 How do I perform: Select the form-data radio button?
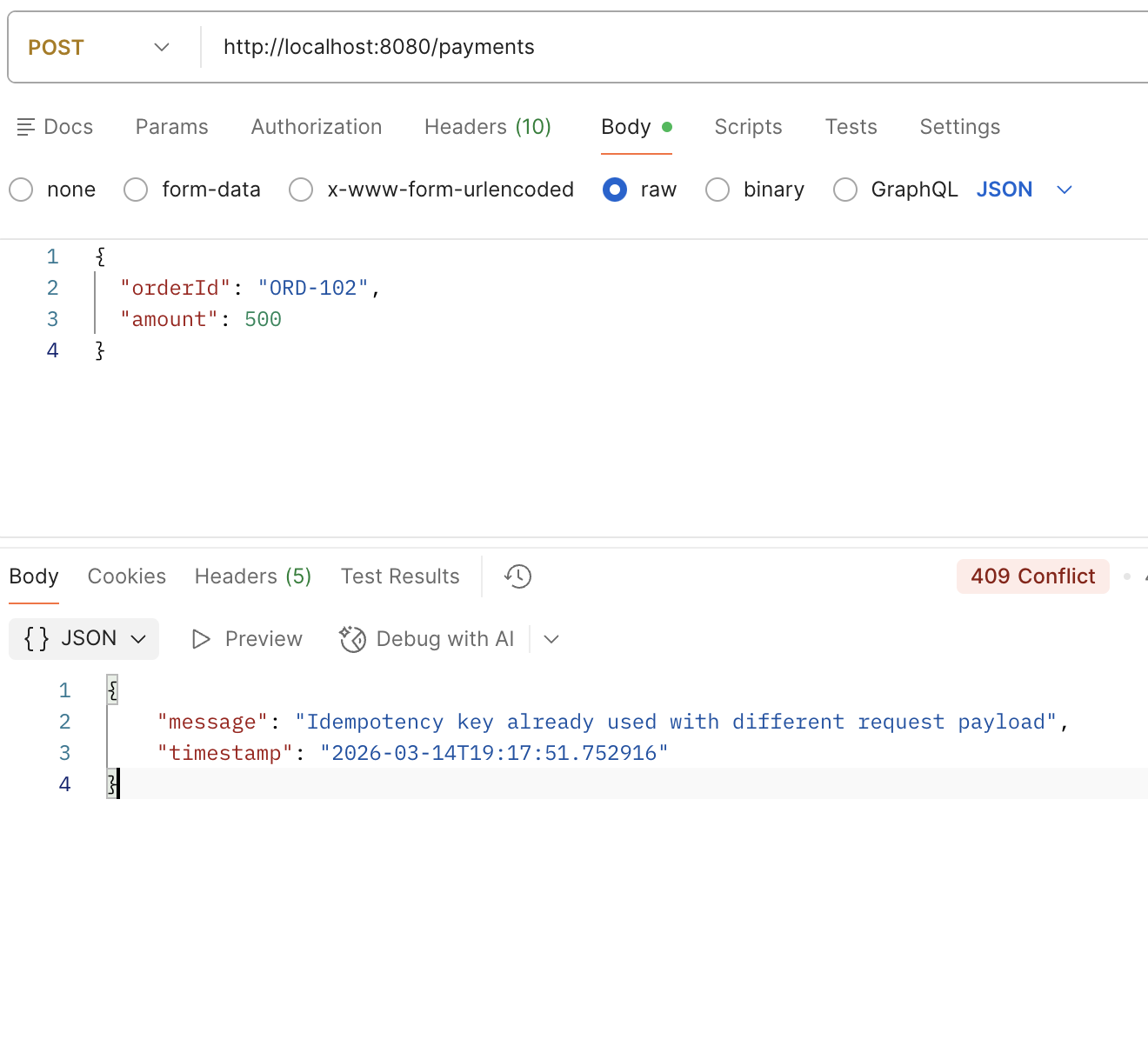[136, 190]
